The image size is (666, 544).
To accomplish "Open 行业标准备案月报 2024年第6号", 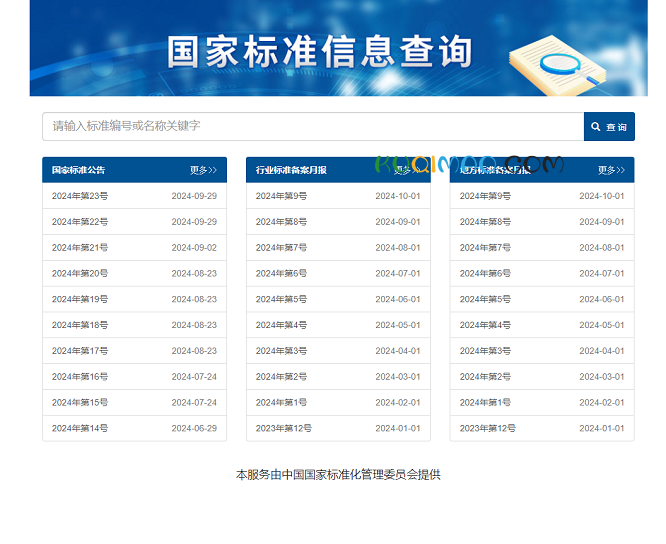I will (x=281, y=273).
